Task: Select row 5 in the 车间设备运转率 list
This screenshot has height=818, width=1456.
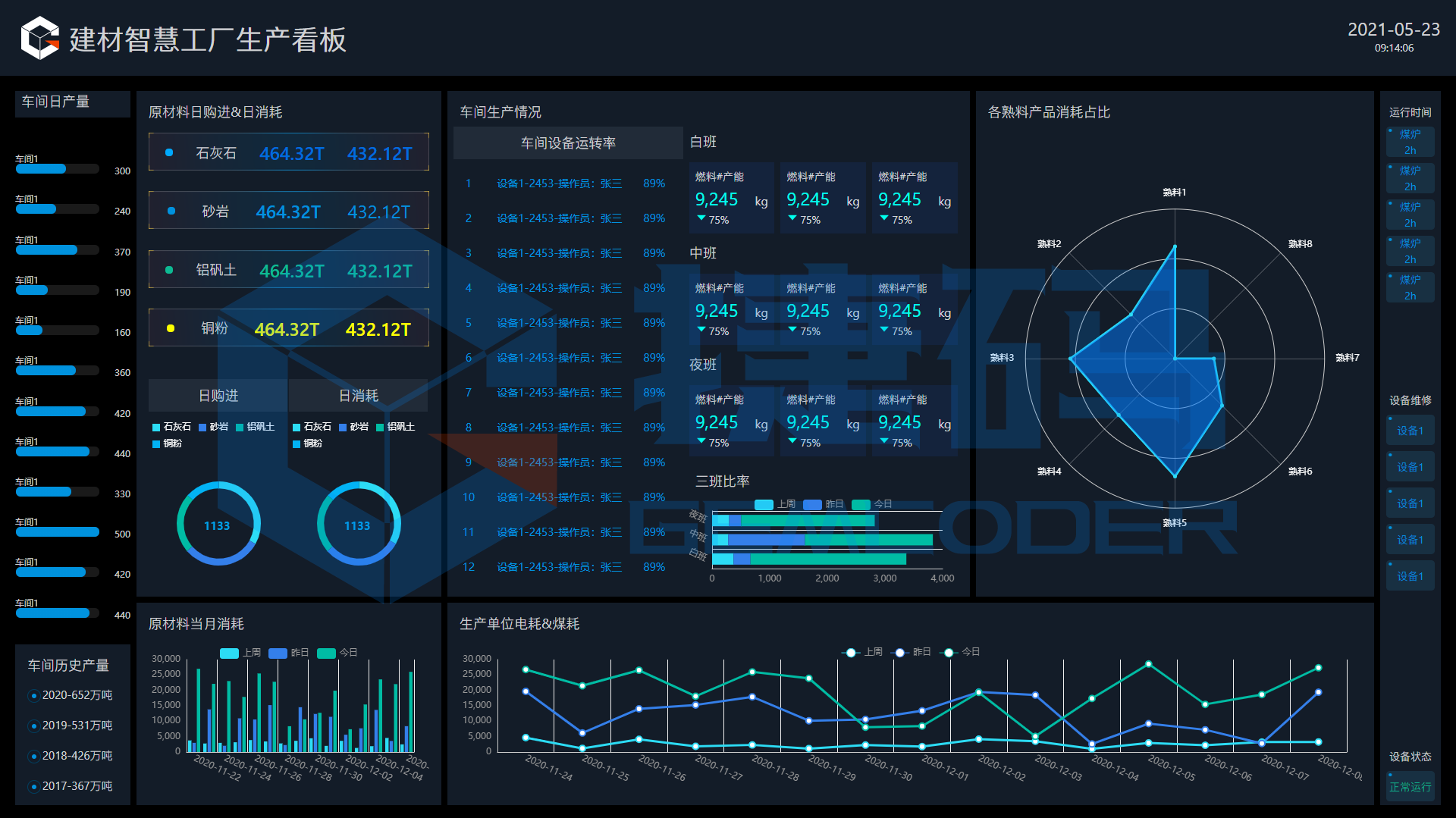Action: coord(561,323)
